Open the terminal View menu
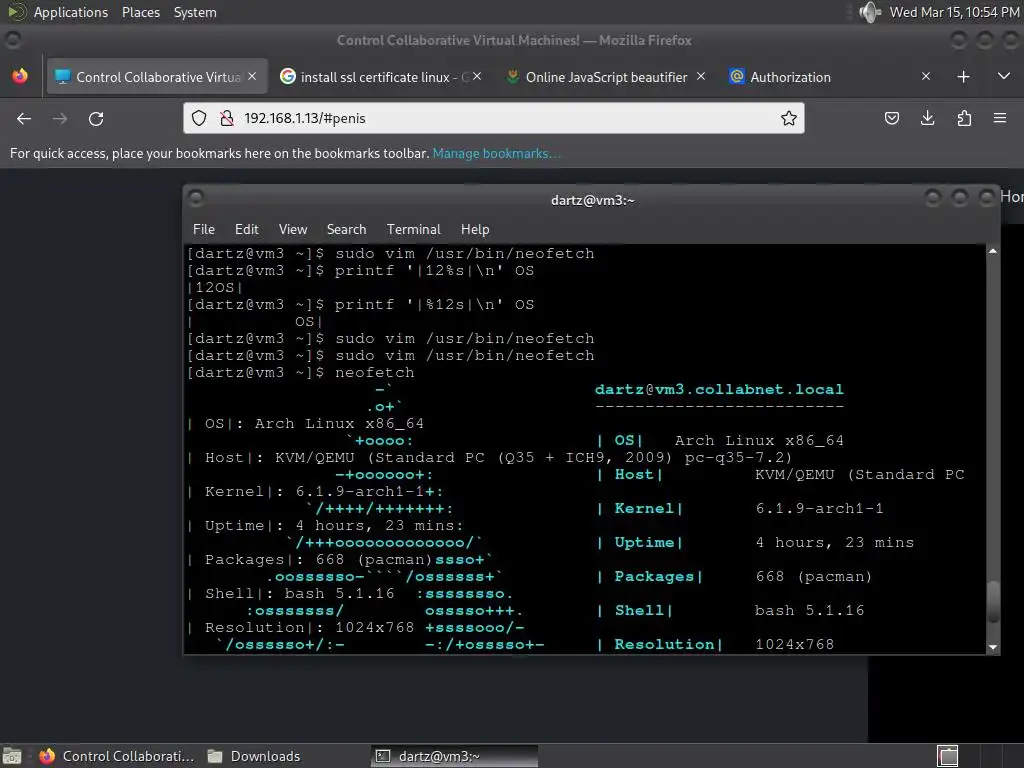1024x768 pixels. (293, 229)
